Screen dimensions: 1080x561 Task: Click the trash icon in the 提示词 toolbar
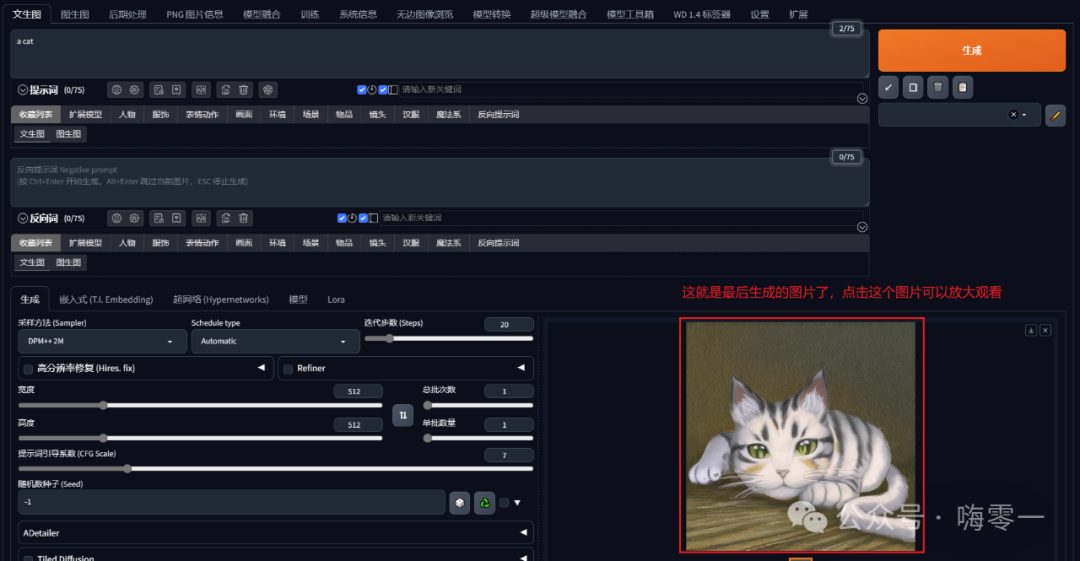coord(243,90)
